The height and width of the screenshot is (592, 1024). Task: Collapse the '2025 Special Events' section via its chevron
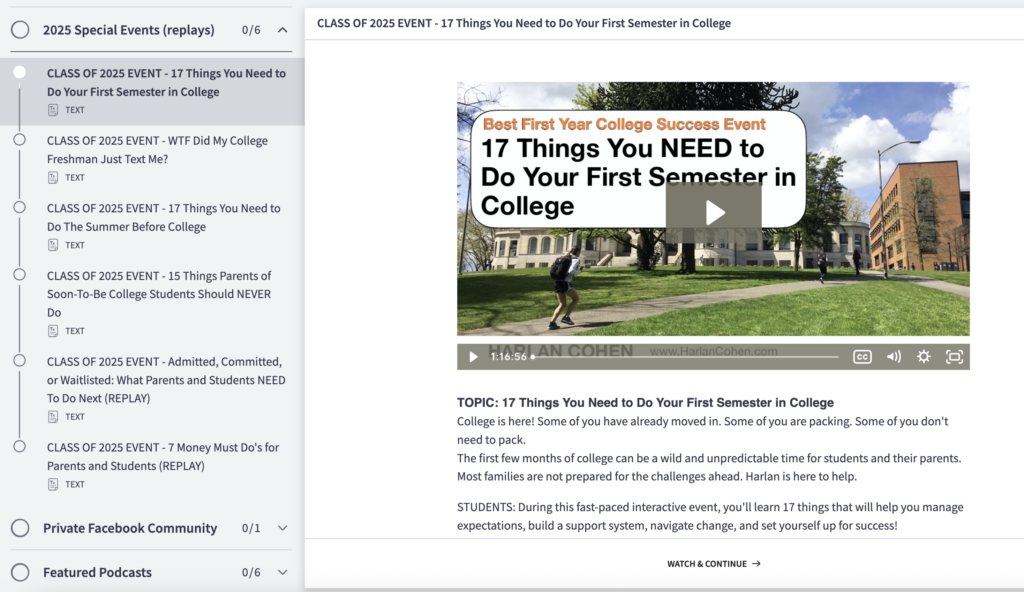pos(283,30)
